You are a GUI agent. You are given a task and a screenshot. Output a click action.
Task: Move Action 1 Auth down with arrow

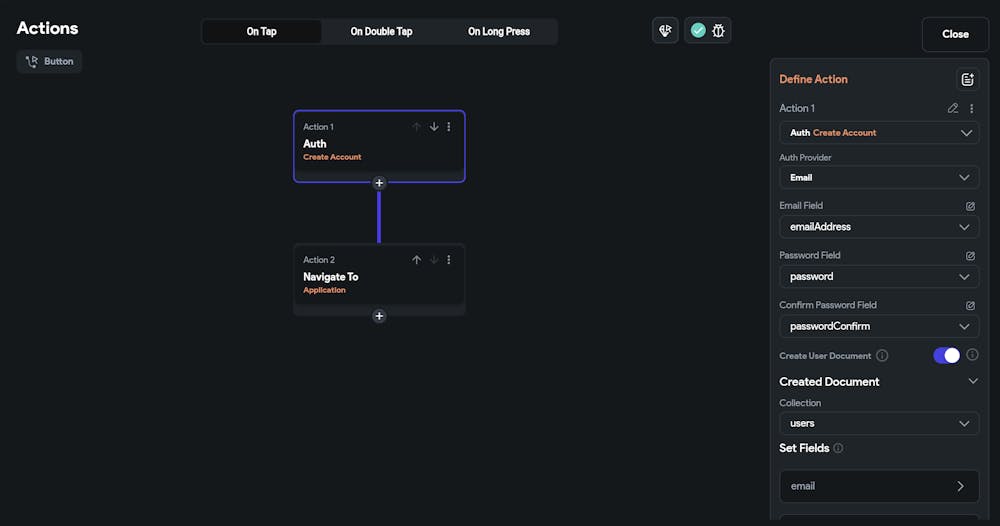(434, 127)
